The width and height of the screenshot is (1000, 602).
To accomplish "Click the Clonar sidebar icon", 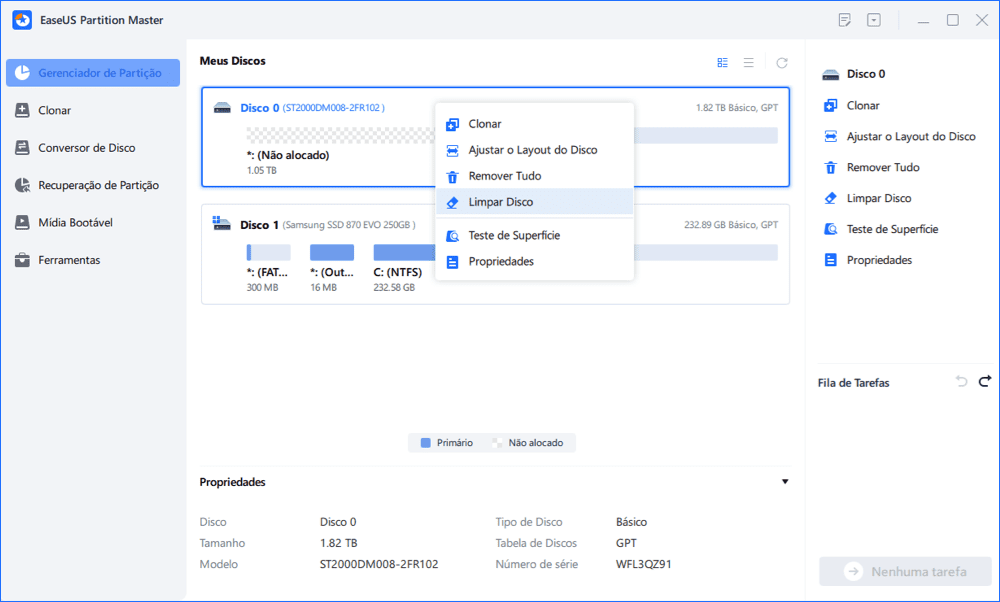I will (22, 110).
